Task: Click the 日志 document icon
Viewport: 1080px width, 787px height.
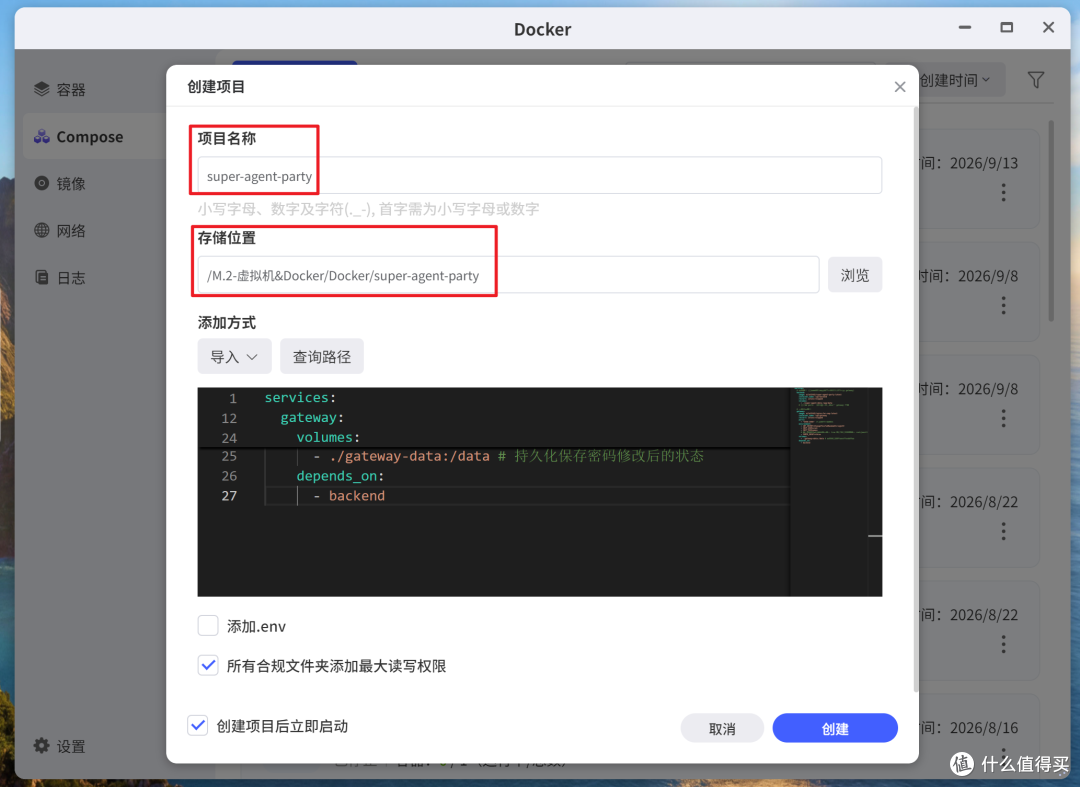Action: pyautogui.click(x=41, y=277)
